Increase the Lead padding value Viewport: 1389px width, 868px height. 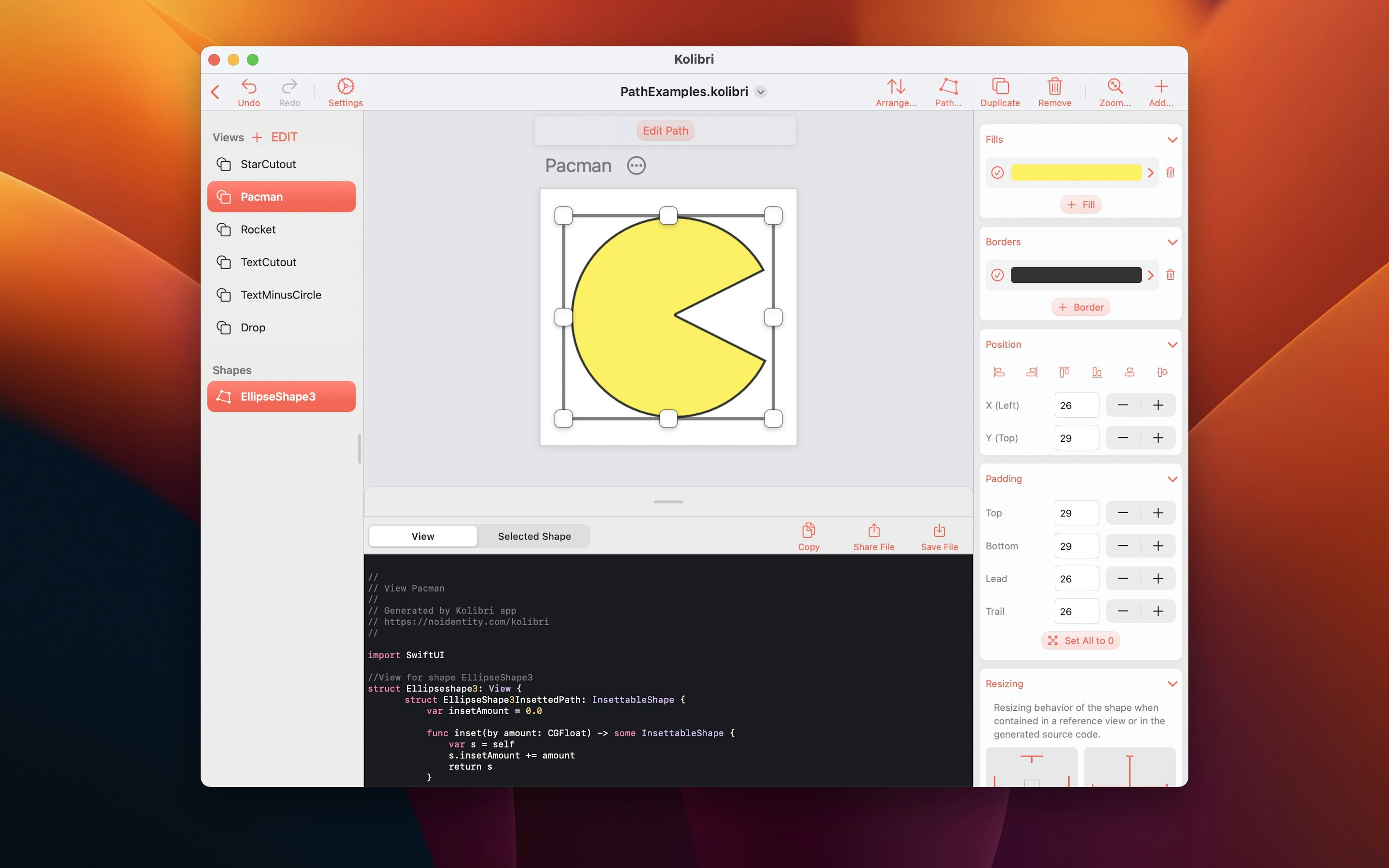click(x=1158, y=579)
